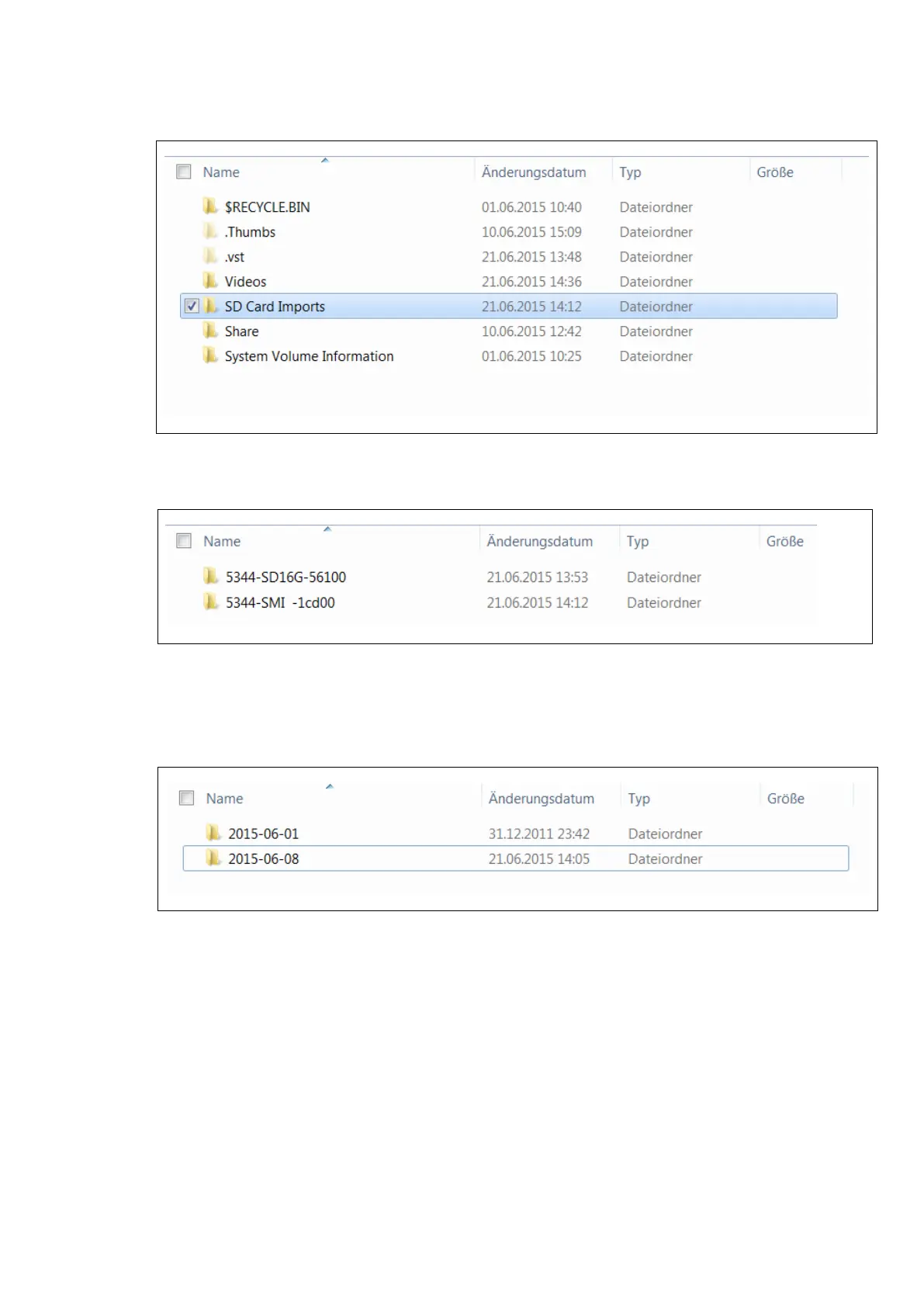Click 5344-SMI -1cd00 date 21.06.2015 14:12
Screen dimensions: 924x1307
click(x=538, y=603)
